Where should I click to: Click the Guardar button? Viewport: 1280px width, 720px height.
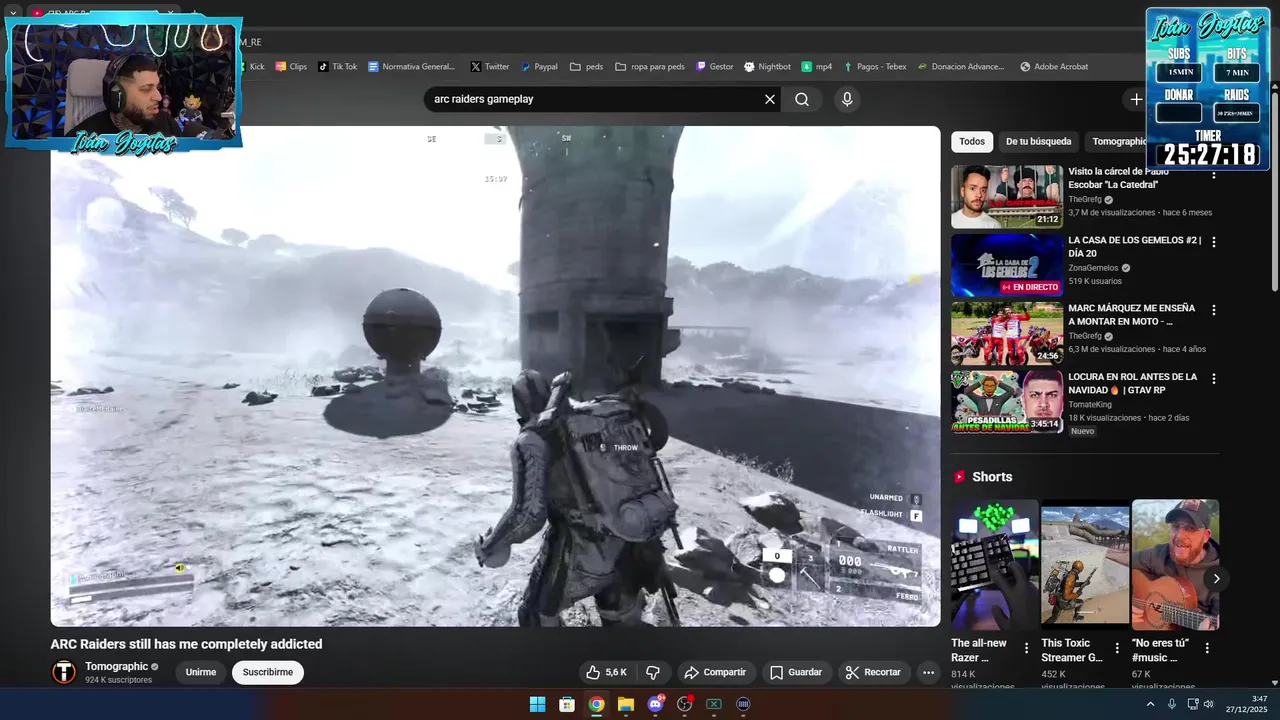click(x=796, y=672)
